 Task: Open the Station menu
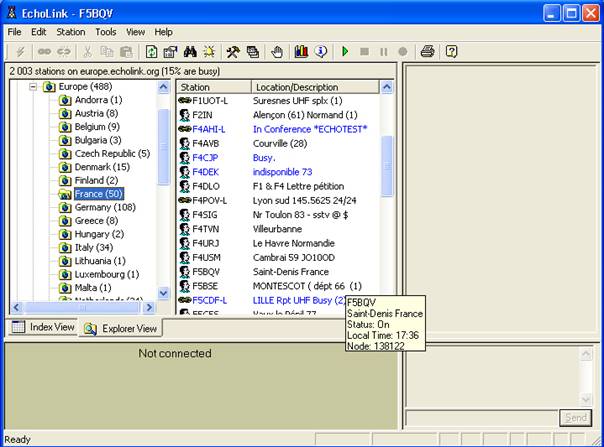pos(70,32)
